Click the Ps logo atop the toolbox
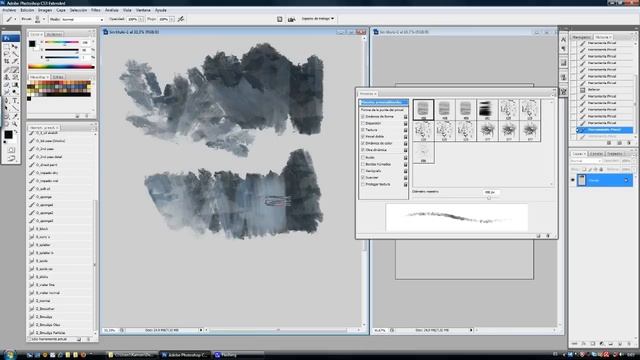640x360 pixels. tap(11, 38)
